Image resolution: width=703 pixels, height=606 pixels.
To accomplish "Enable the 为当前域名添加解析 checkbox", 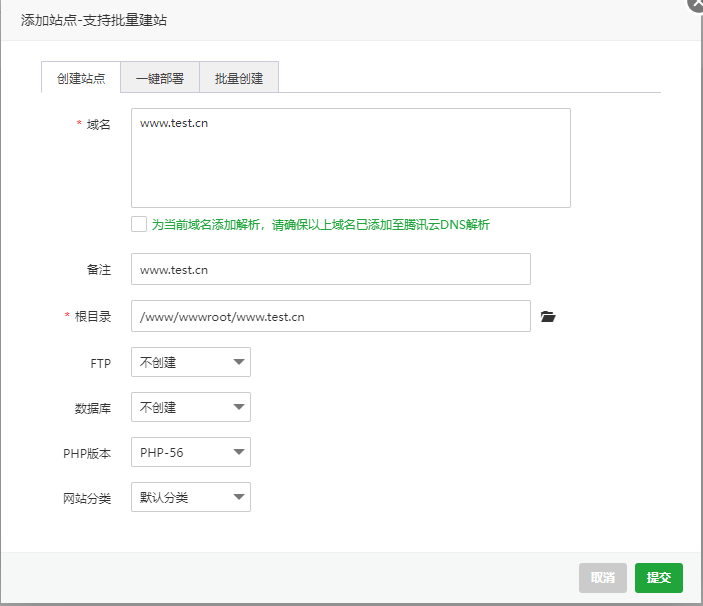I will [x=139, y=224].
